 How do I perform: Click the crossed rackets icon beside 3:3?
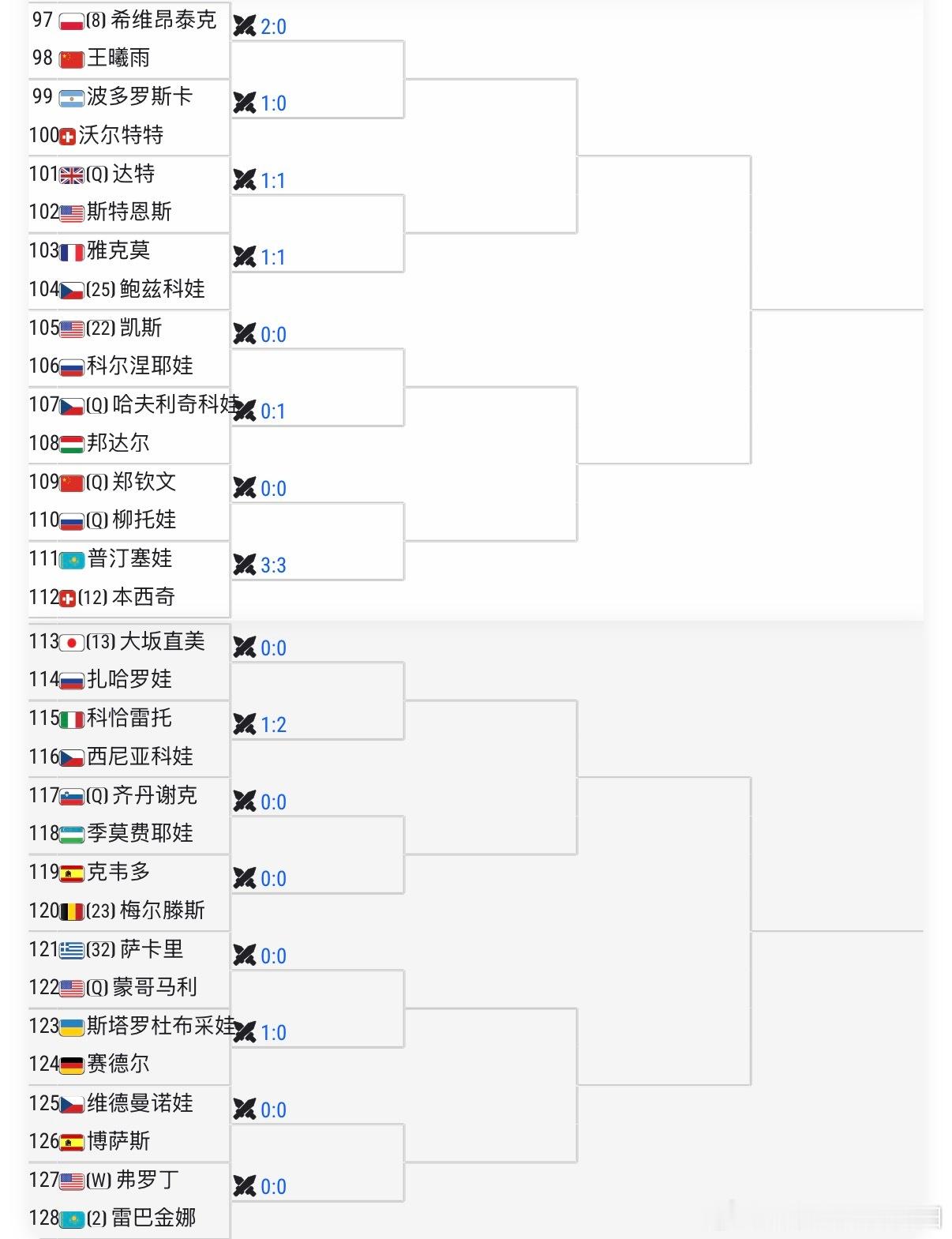pos(245,565)
